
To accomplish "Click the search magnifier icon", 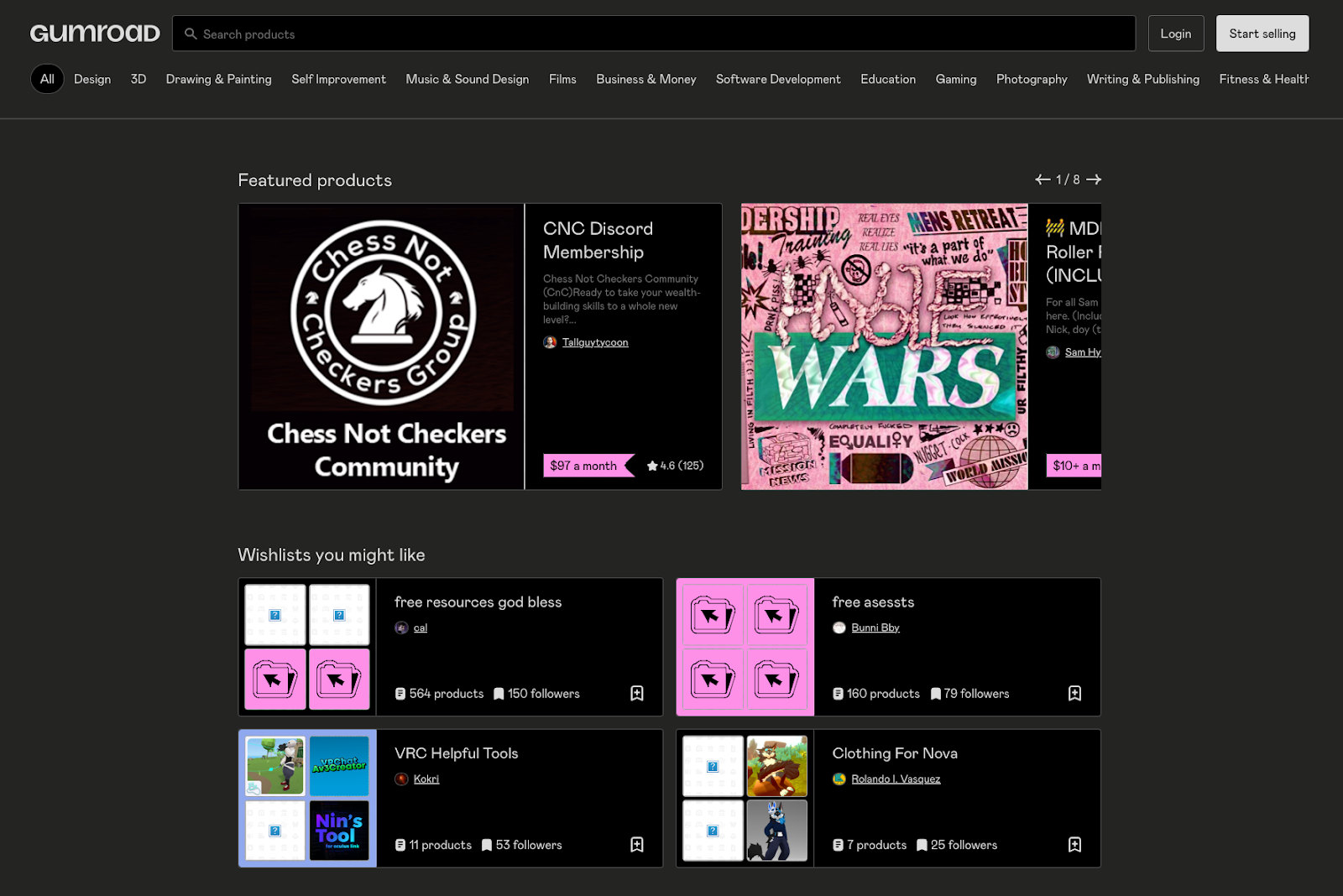I will click(x=191, y=34).
